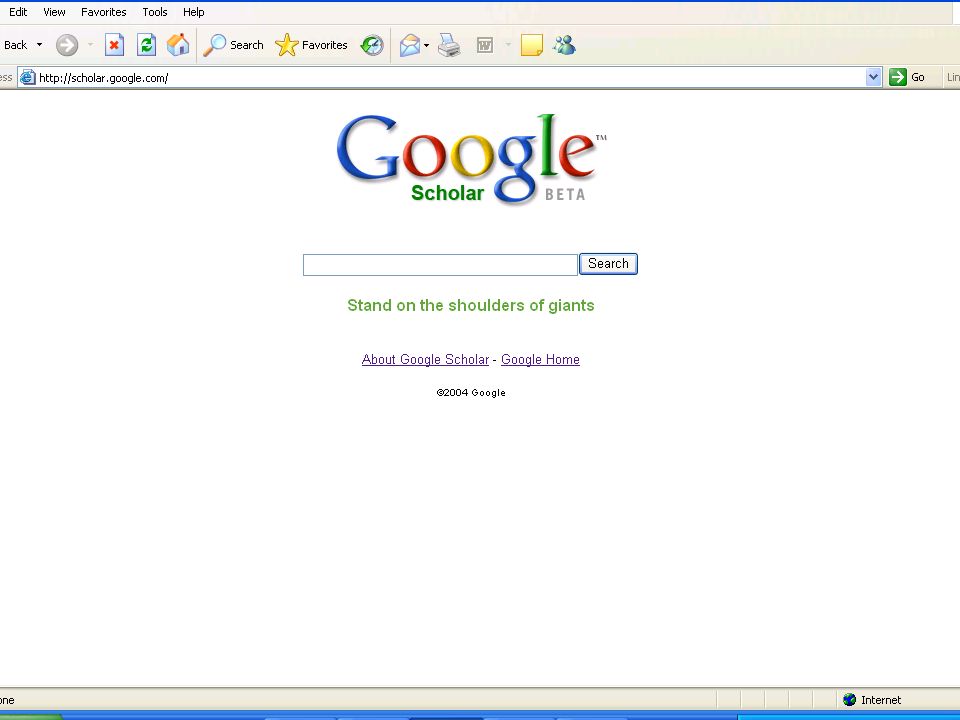The image size is (960, 720).
Task: Click the Stop page loading icon
Action: pos(114,45)
